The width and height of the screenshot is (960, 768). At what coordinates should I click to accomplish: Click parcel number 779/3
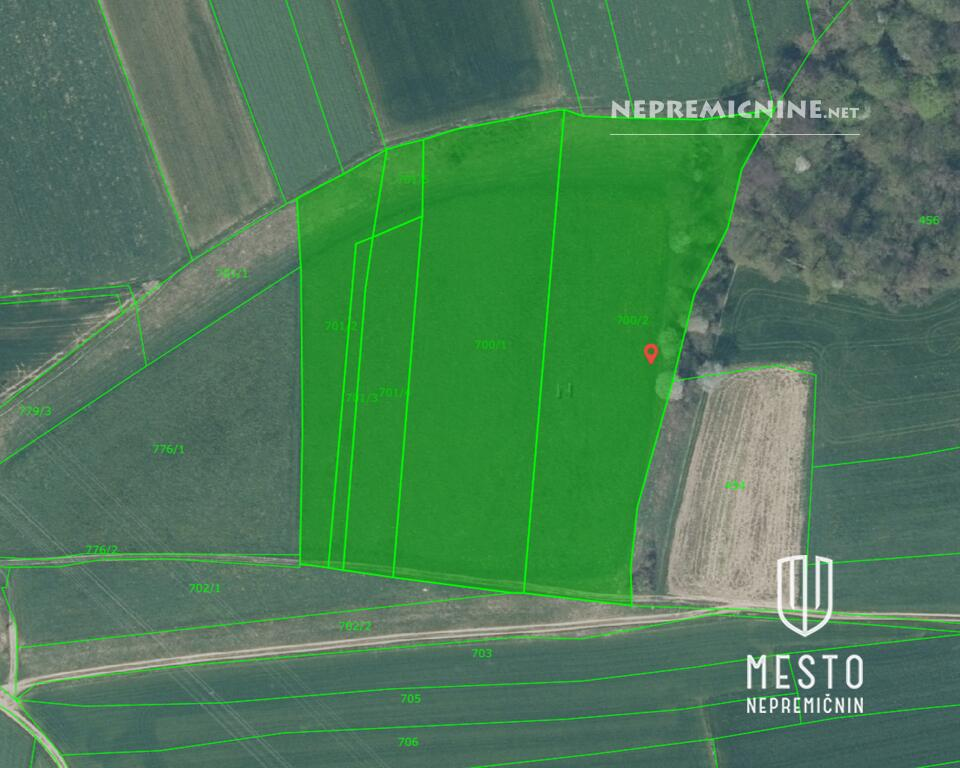click(34, 411)
